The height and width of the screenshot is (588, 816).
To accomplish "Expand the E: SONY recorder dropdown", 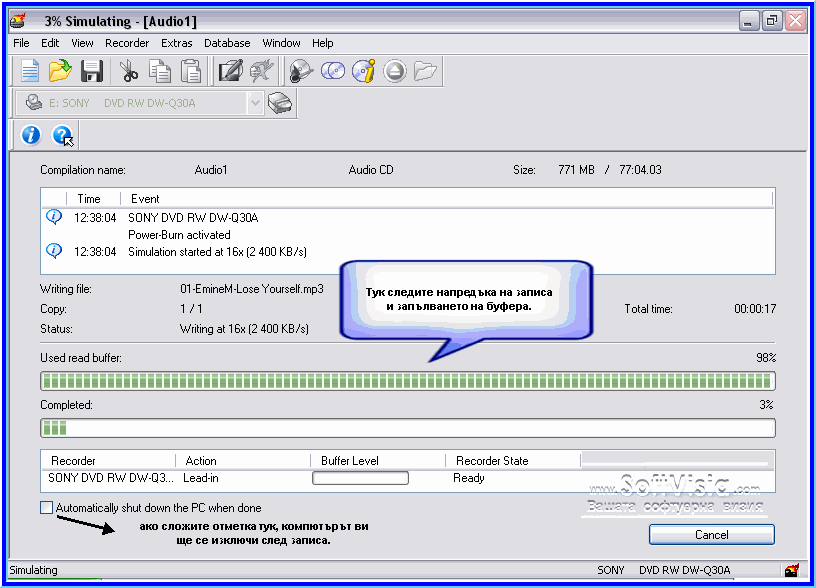I will pos(254,103).
